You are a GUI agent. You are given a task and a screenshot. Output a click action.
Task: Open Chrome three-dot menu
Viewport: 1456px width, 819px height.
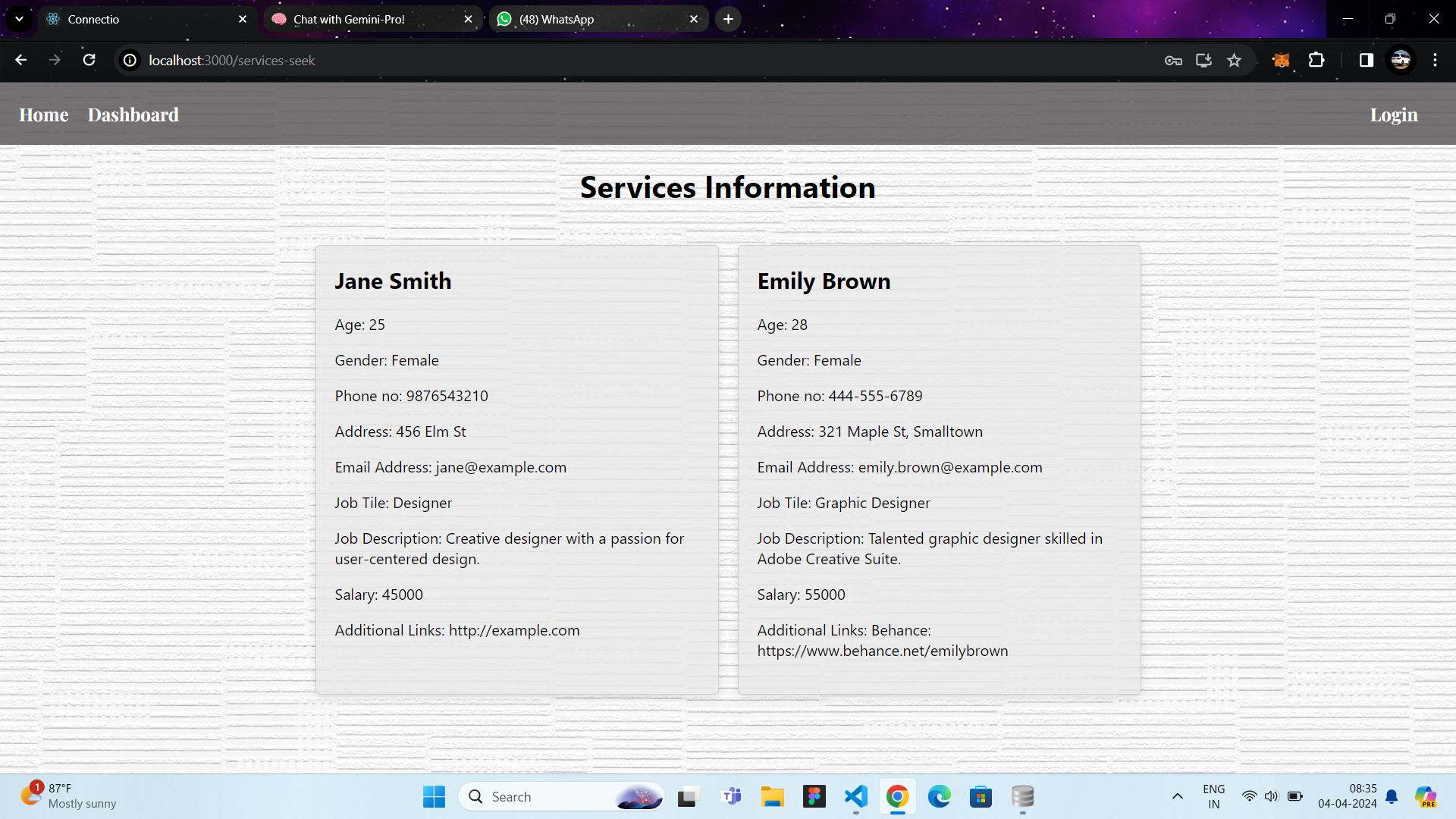(1435, 60)
